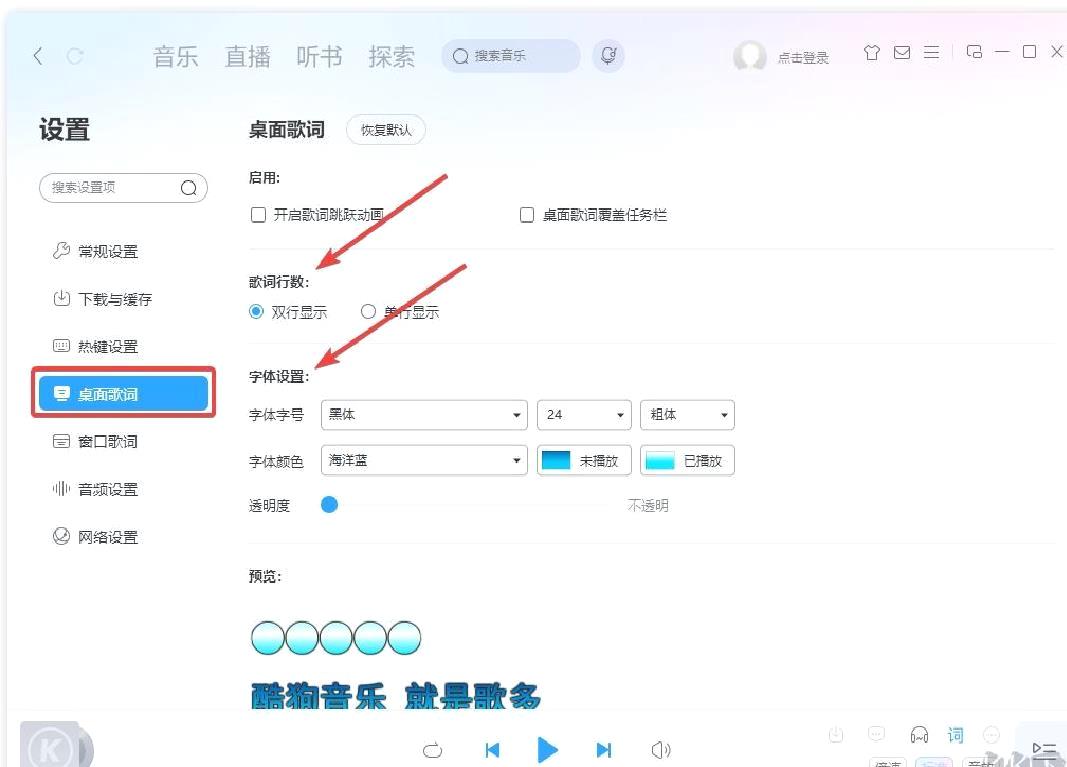Image resolution: width=1067 pixels, height=767 pixels.
Task: Open 窗口歌词 settings section
Action: point(95,442)
